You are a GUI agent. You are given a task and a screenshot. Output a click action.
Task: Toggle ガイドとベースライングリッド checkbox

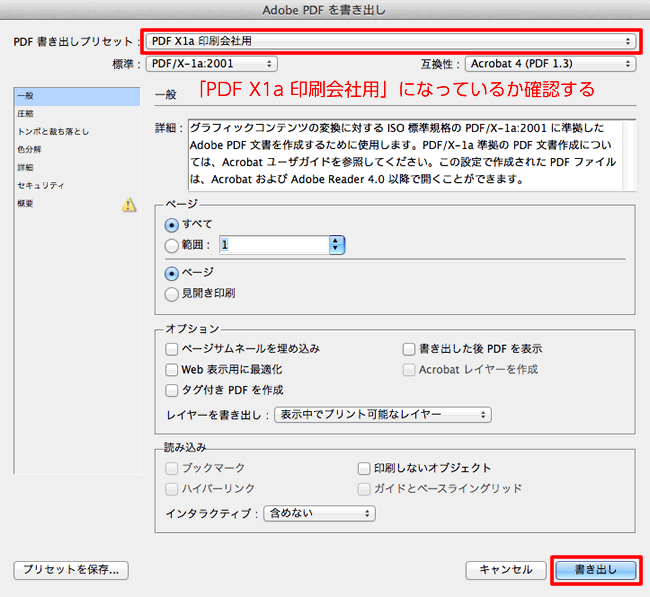[x=364, y=489]
